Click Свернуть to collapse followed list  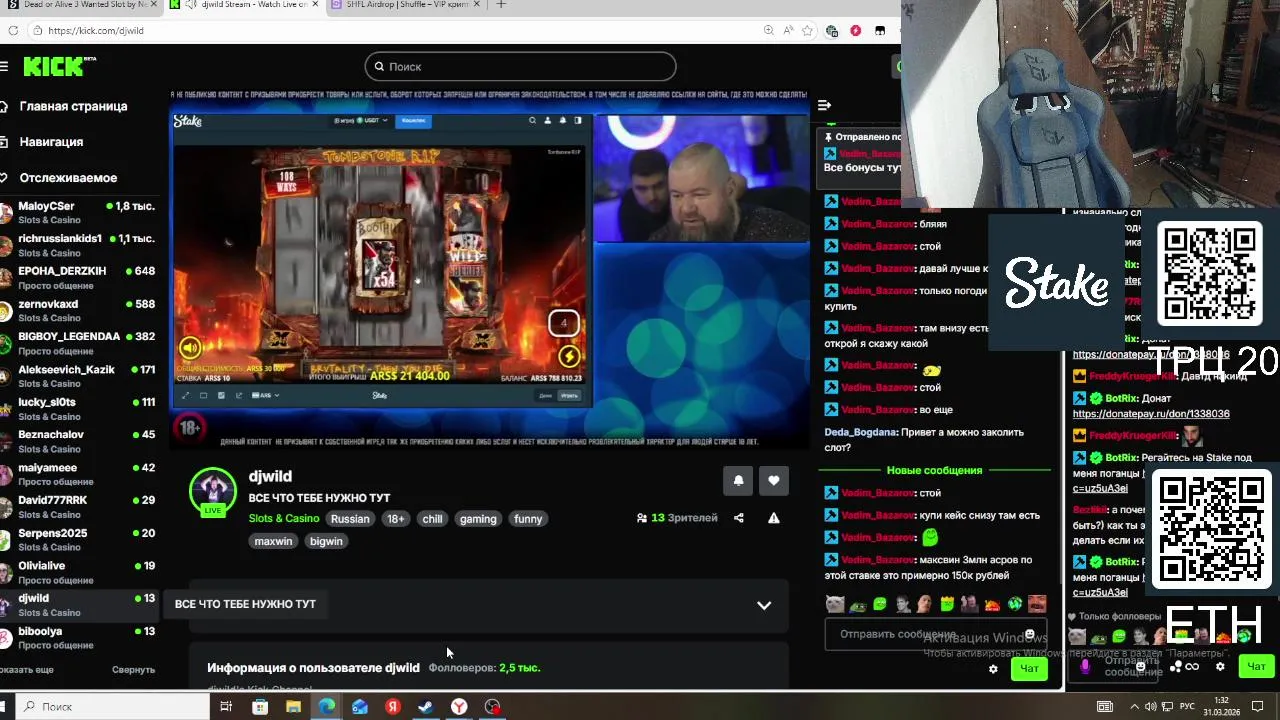pos(133,670)
